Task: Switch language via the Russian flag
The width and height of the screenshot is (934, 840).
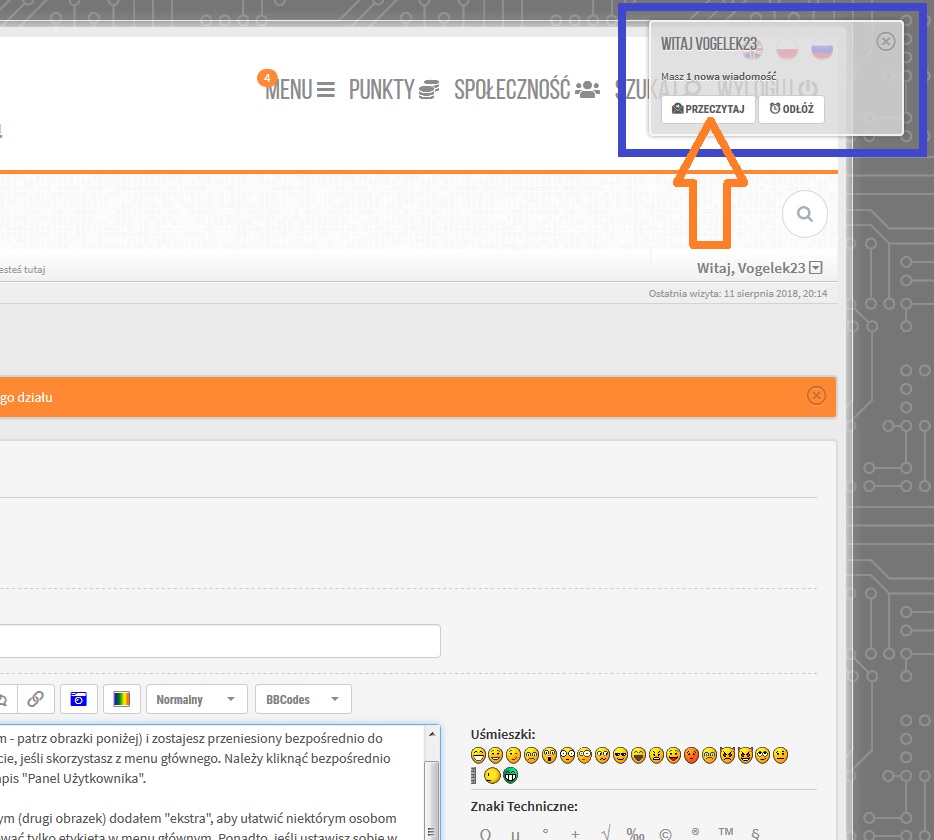Action: (822, 50)
